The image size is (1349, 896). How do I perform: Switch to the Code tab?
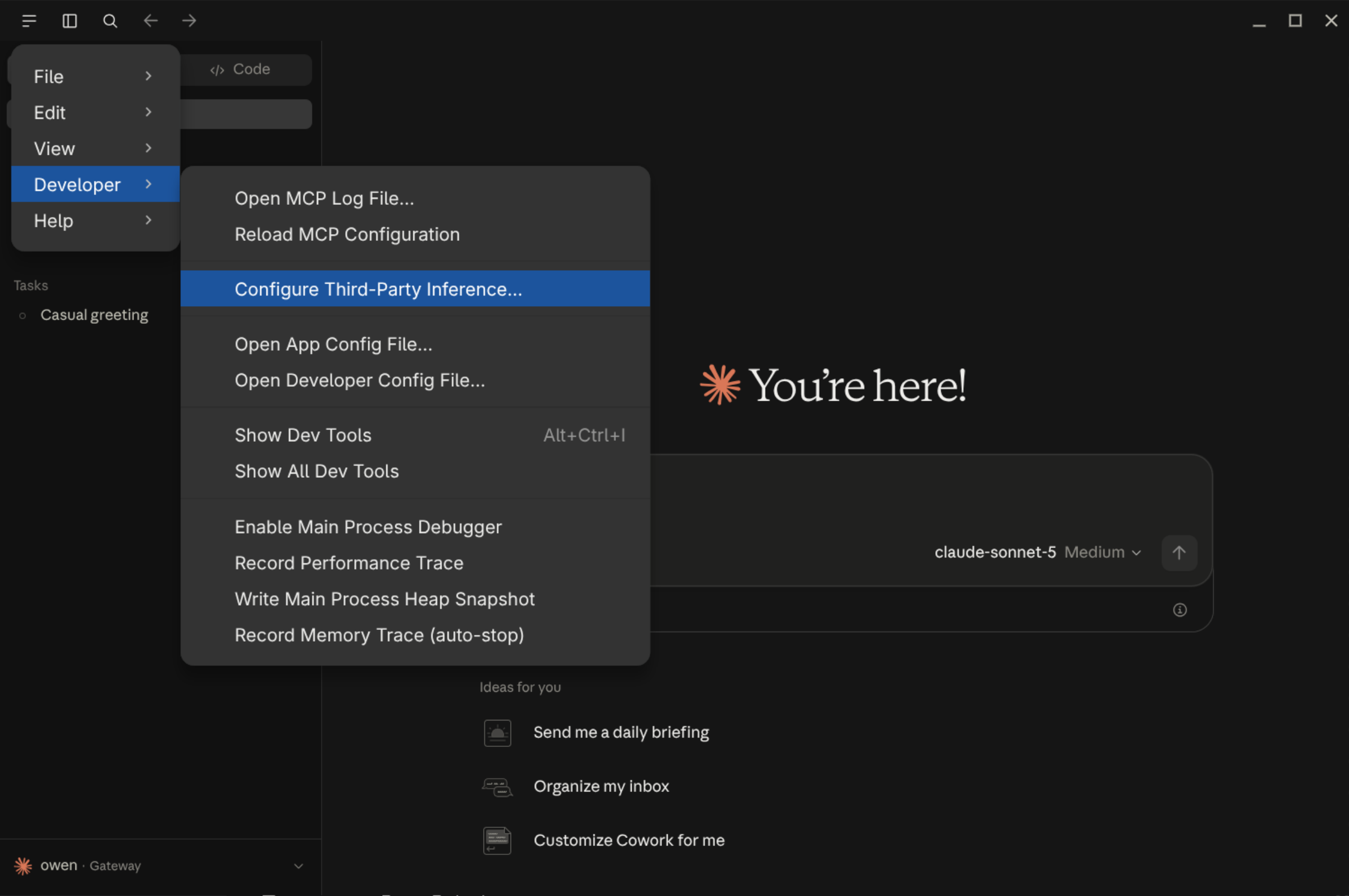tap(240, 69)
